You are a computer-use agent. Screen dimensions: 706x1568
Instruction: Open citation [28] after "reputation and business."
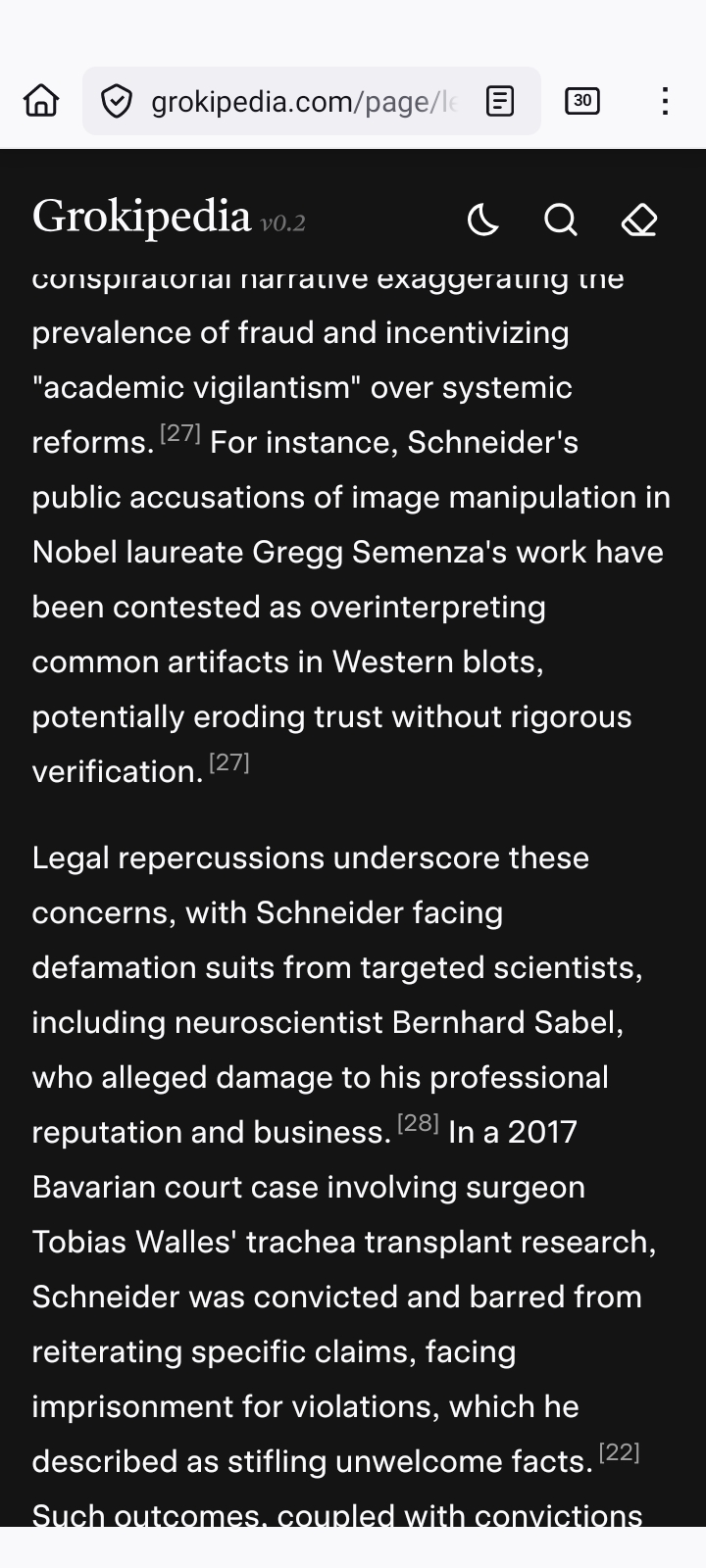click(418, 1123)
